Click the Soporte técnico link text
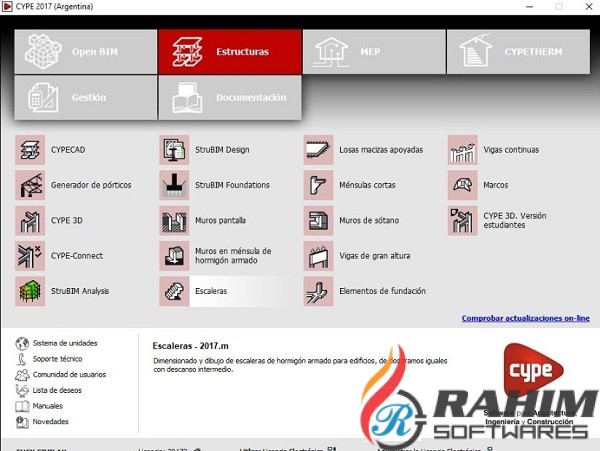 (x=57, y=359)
